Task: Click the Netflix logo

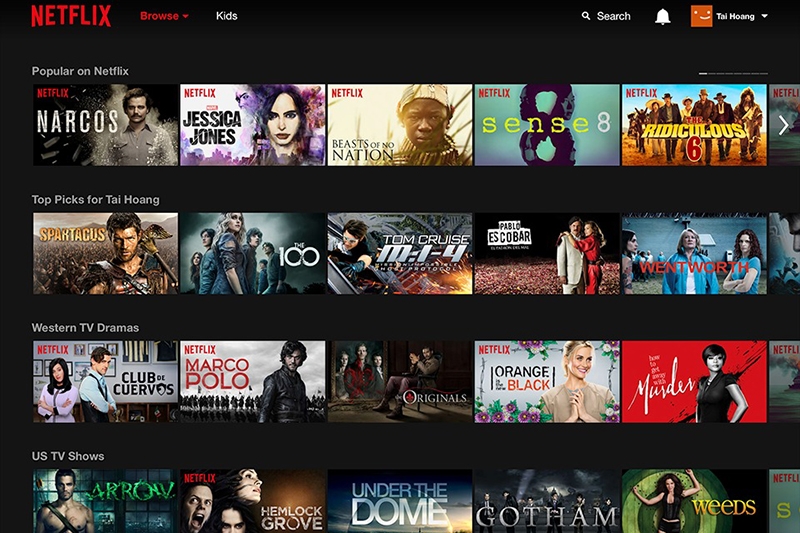Action: coord(71,16)
